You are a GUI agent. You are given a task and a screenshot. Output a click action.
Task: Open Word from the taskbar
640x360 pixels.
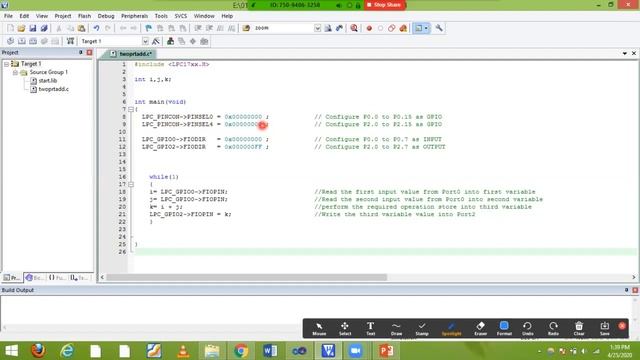click(270, 351)
